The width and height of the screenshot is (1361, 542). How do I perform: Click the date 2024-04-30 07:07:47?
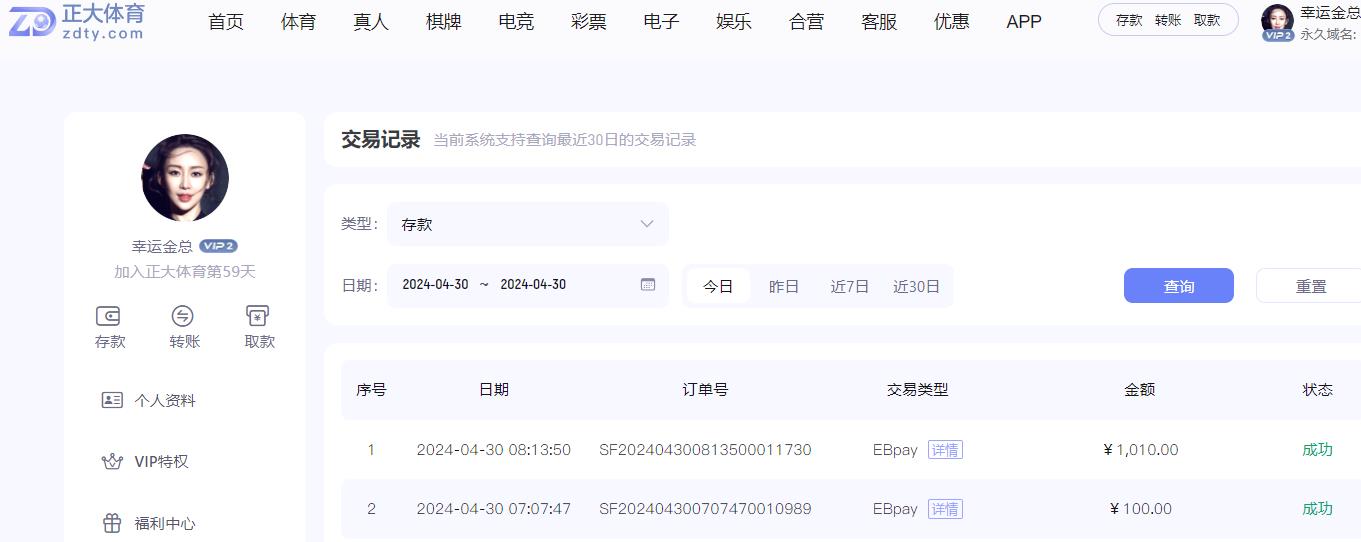494,509
